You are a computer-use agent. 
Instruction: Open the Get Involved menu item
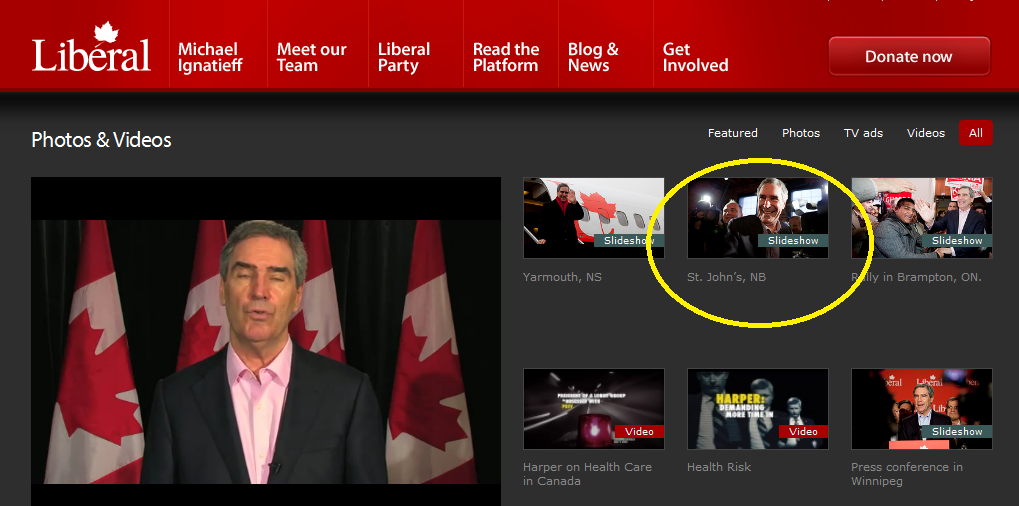(695, 57)
